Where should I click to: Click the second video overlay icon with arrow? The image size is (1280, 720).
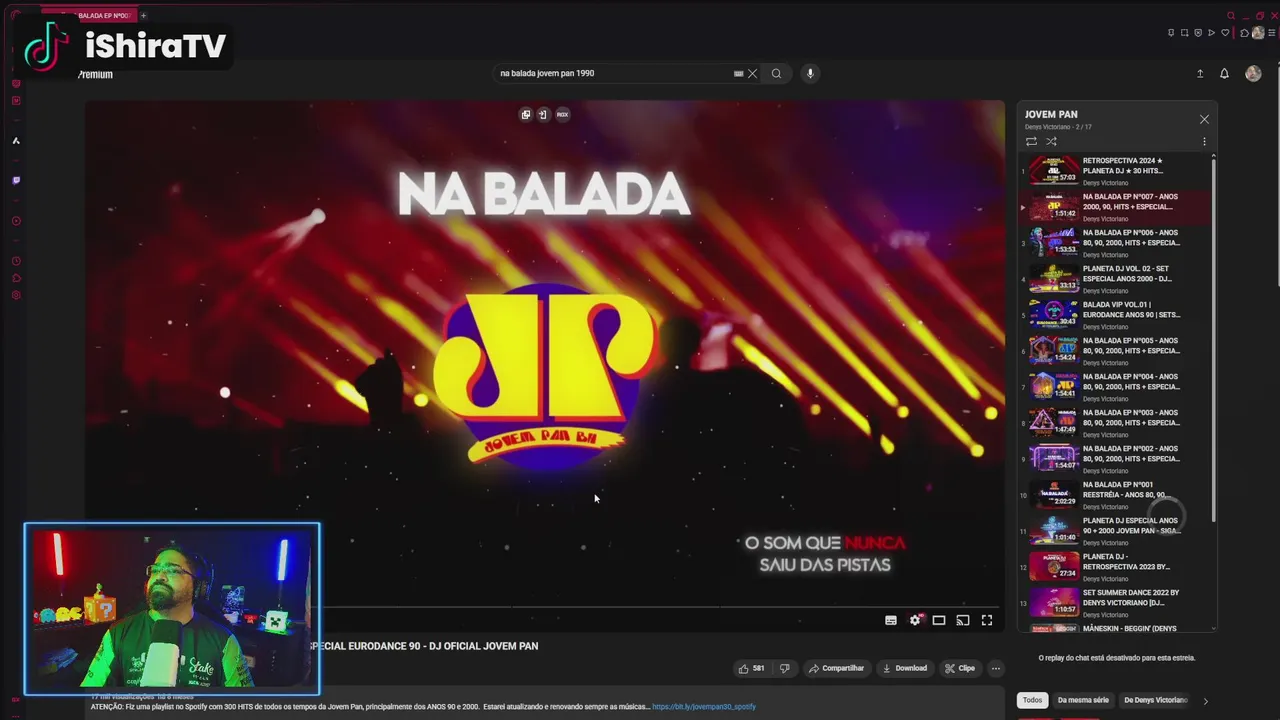coord(543,114)
